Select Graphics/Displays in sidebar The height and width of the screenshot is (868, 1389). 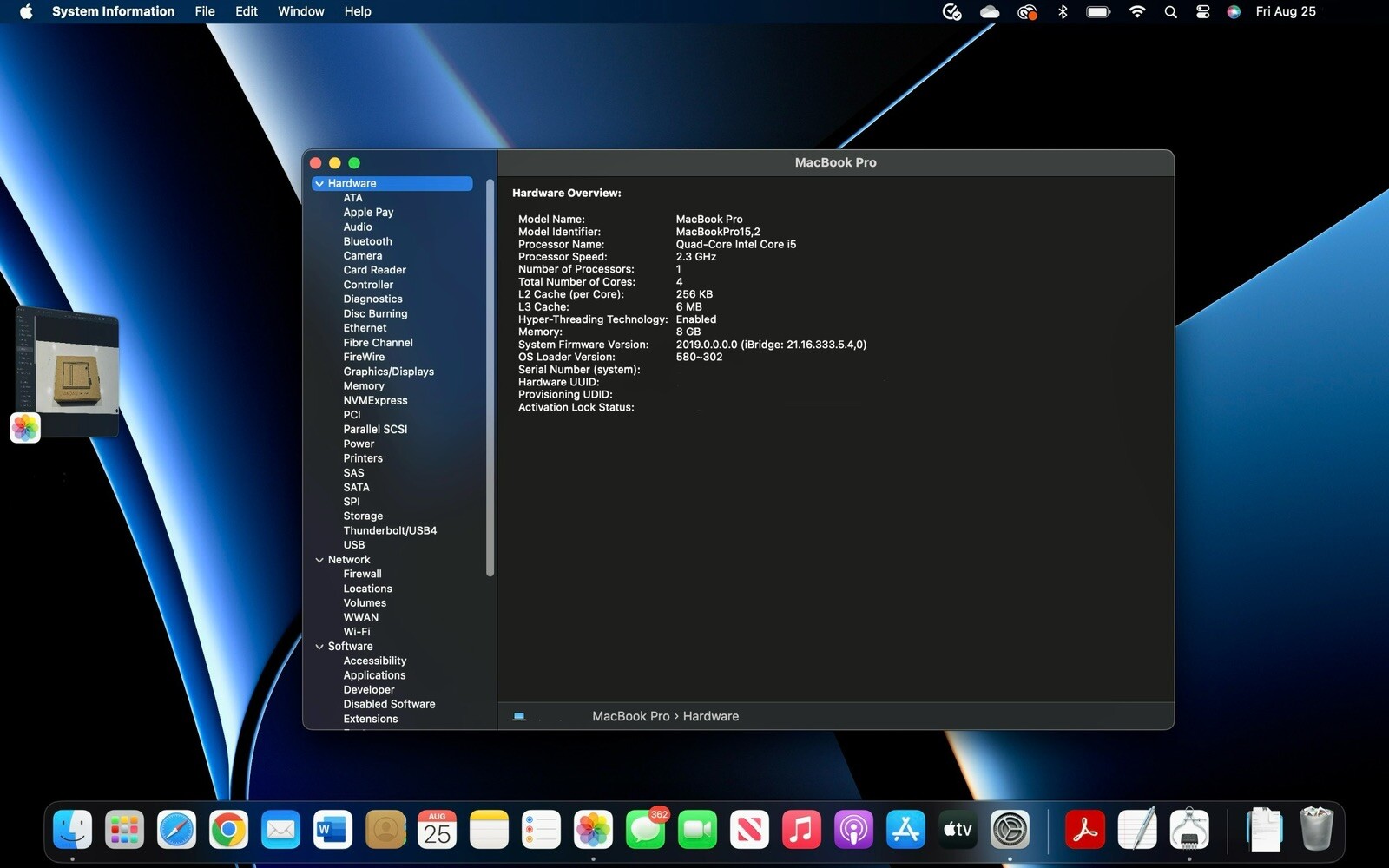click(x=389, y=372)
